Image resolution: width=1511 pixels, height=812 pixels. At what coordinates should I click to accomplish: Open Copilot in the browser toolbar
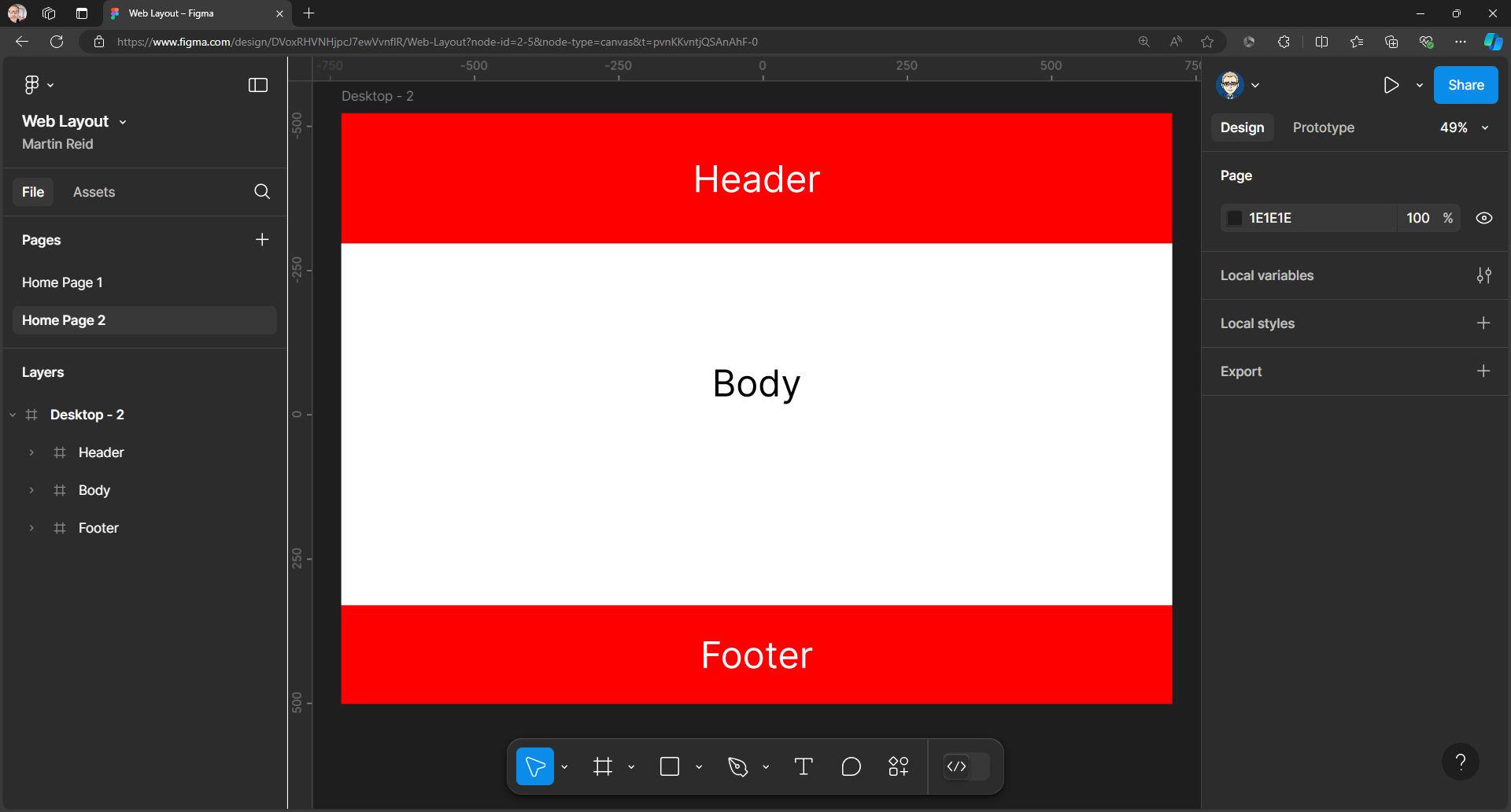pos(1493,42)
